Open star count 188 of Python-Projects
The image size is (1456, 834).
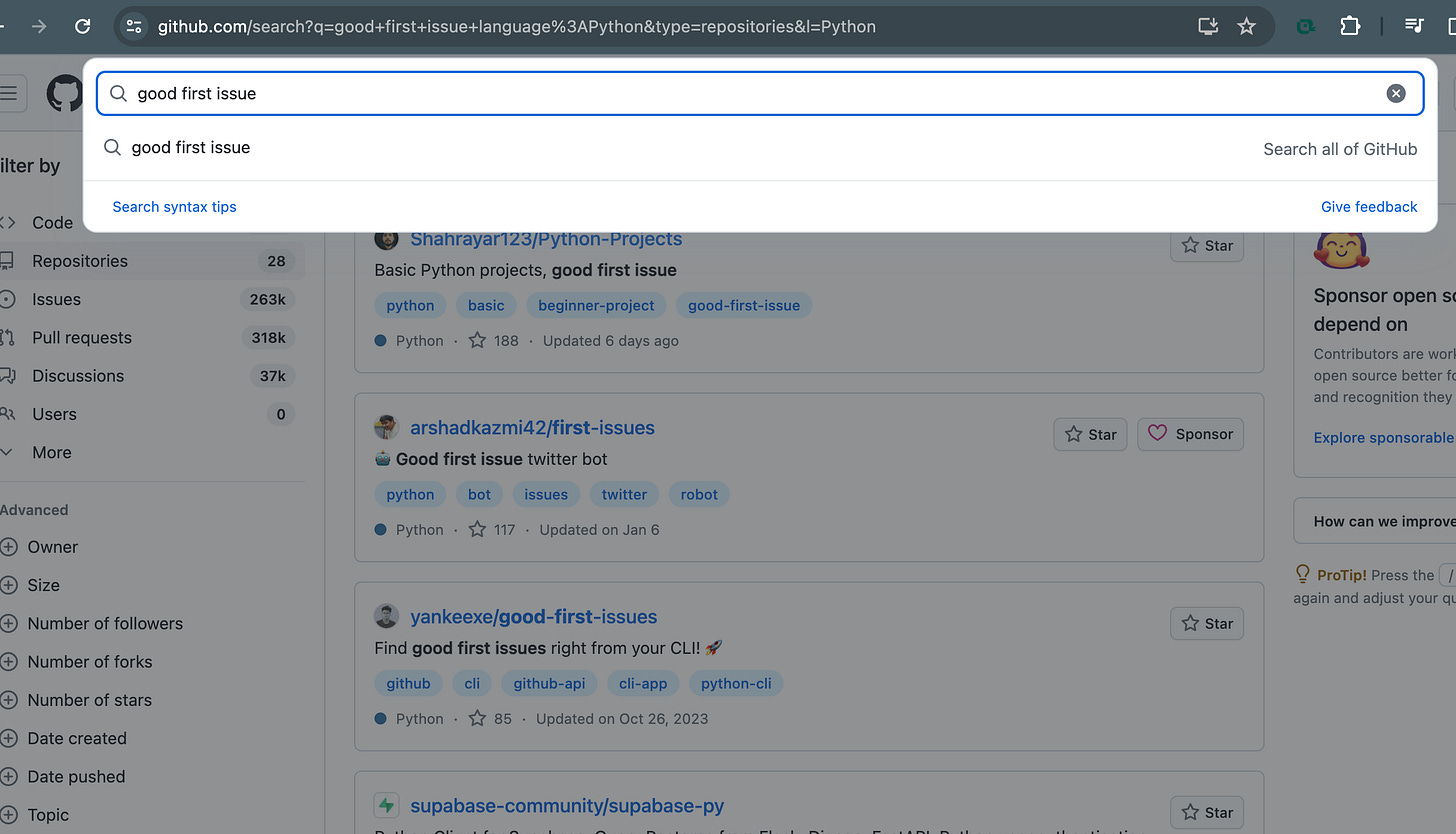[x=494, y=341]
